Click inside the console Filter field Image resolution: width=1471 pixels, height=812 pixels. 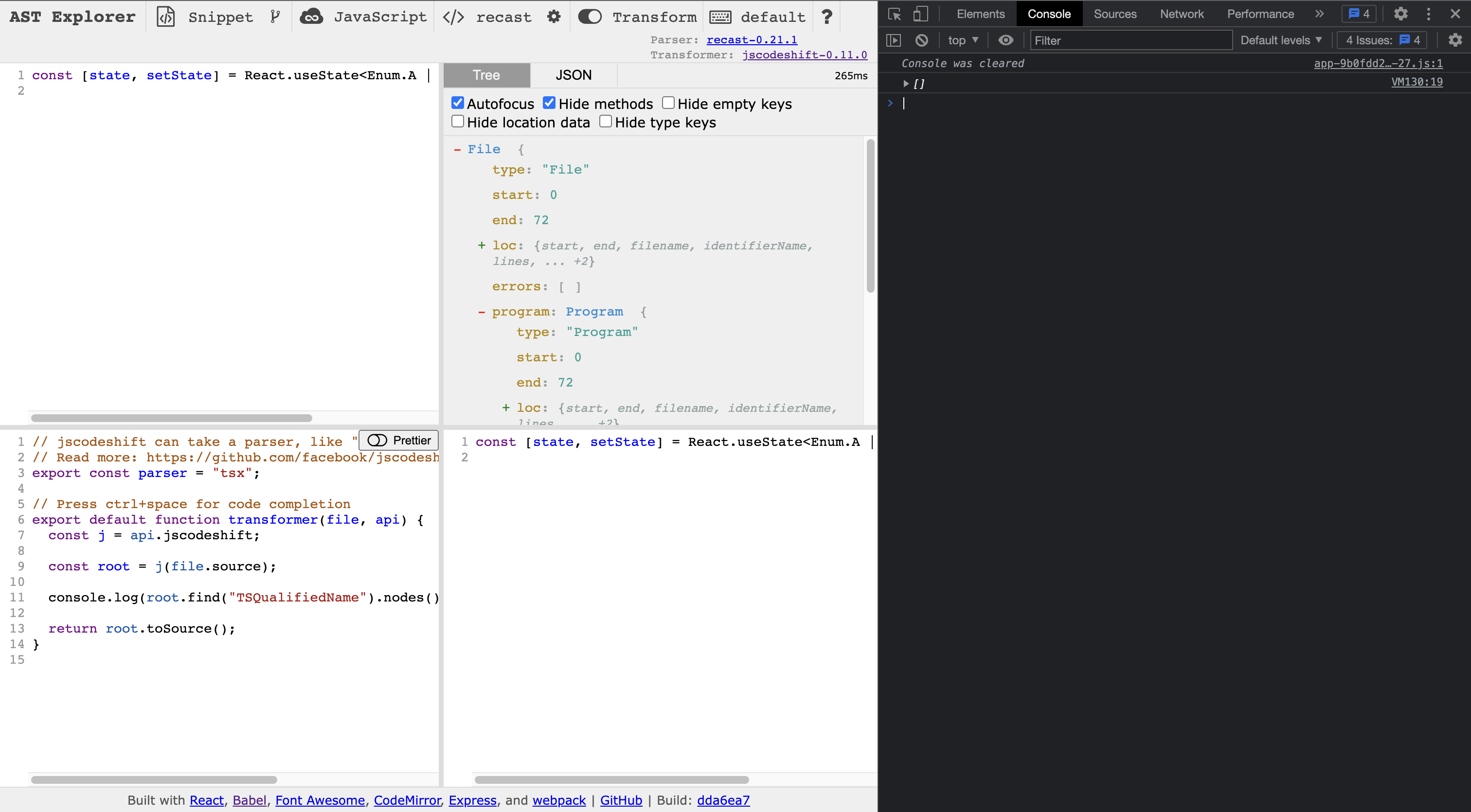coord(1130,40)
